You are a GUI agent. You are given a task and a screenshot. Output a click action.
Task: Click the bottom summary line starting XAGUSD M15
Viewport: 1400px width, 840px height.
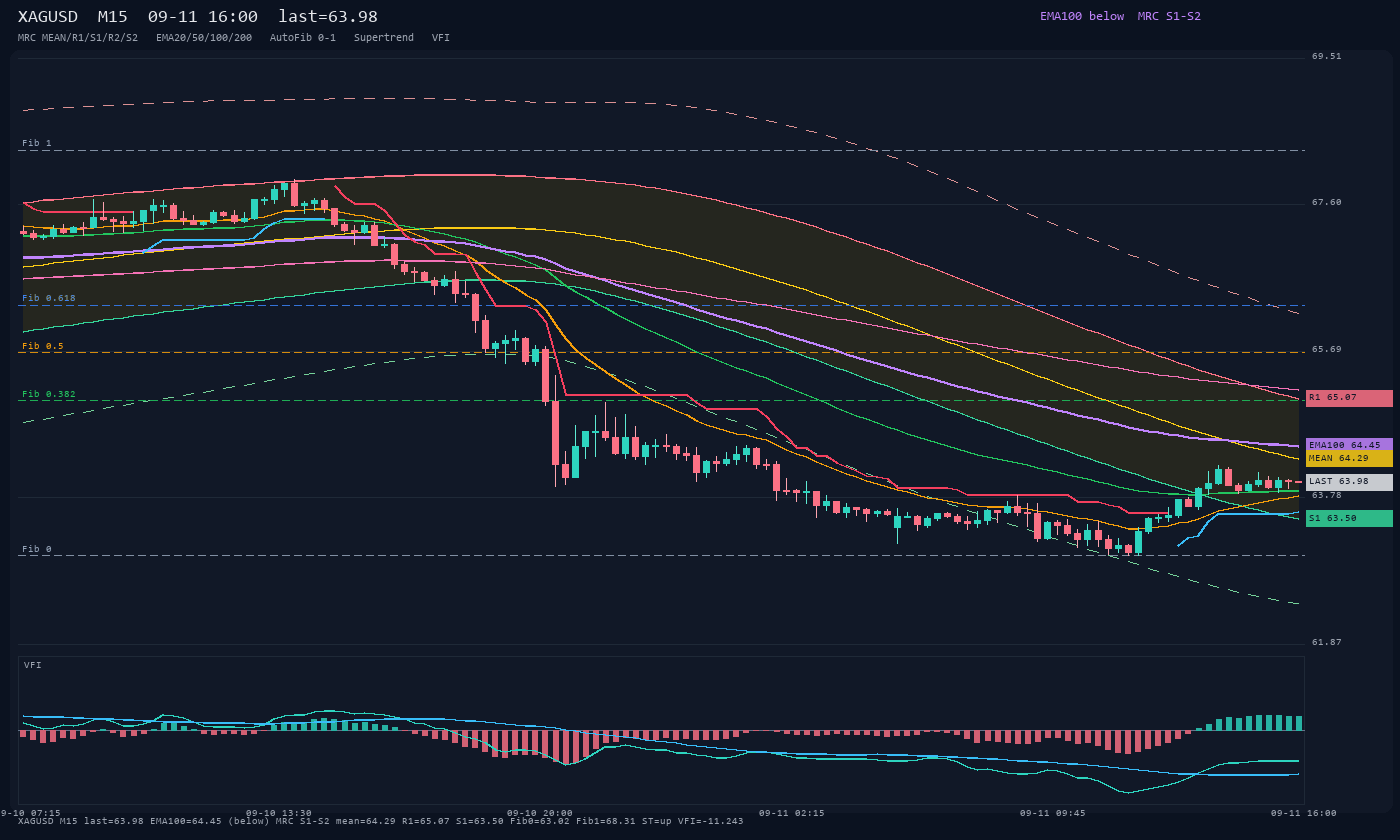(381, 822)
